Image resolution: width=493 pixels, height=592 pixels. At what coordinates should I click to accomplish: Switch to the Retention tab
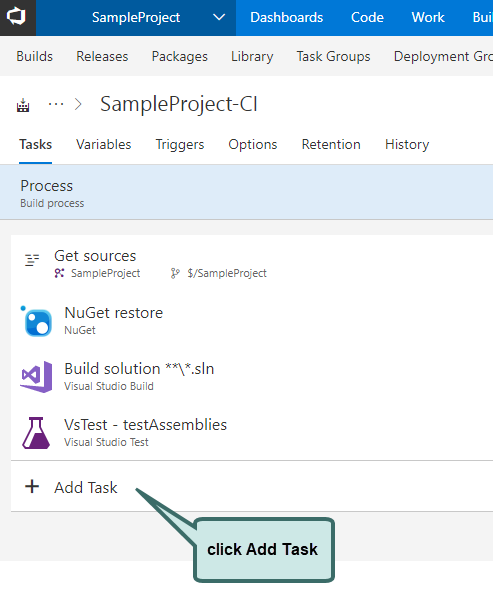tap(331, 145)
